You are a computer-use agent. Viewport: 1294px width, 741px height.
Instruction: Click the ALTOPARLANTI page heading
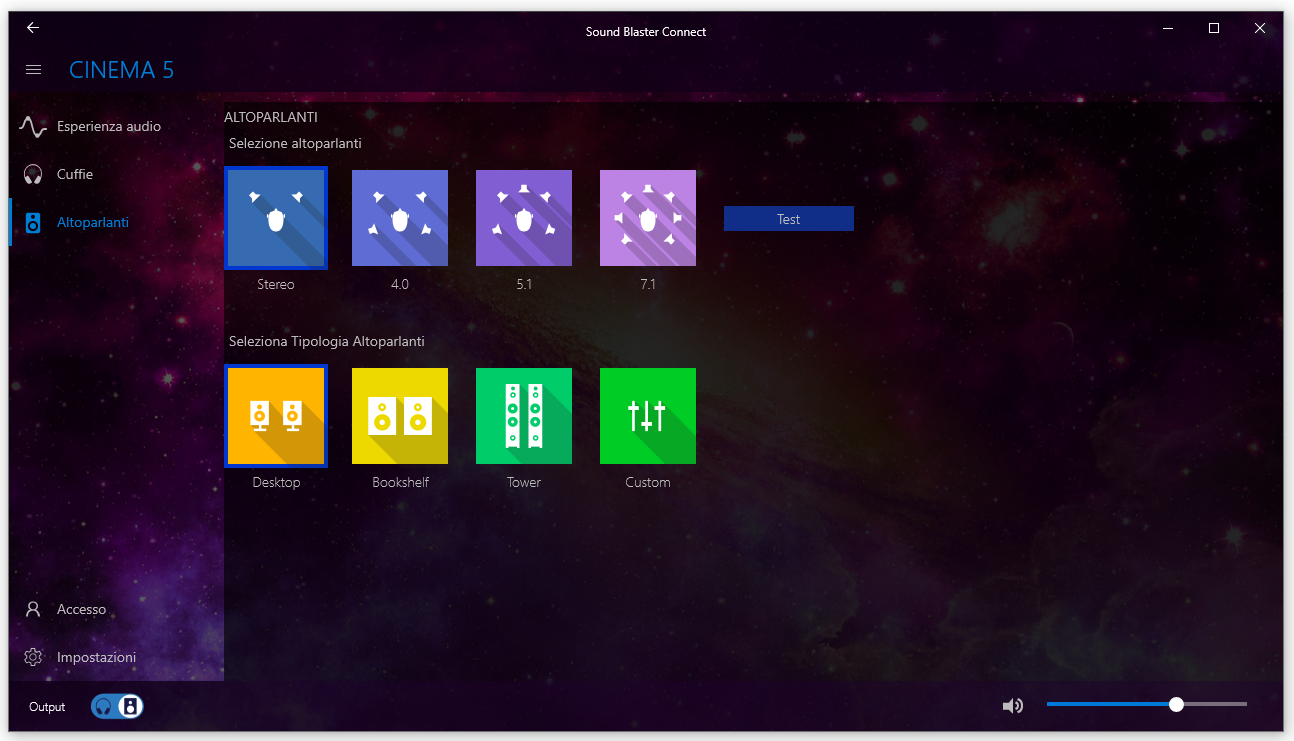click(x=271, y=118)
